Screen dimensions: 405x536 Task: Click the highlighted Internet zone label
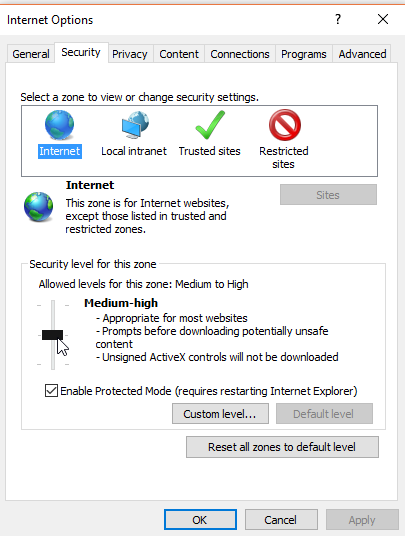60,151
